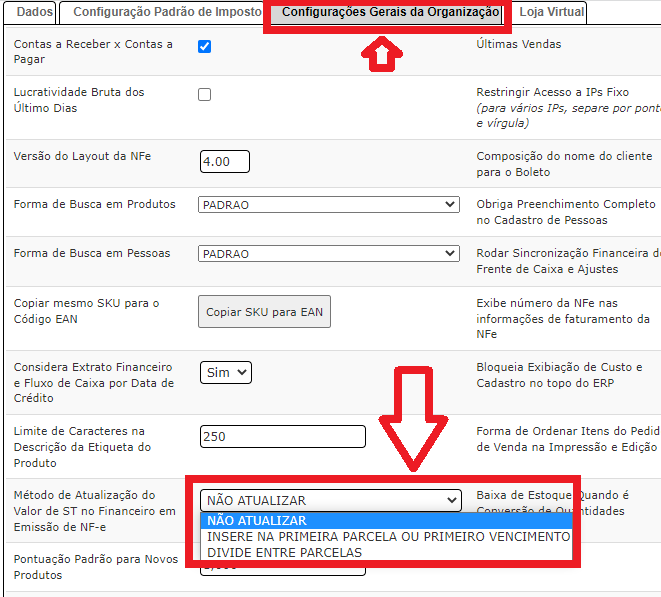Click Forma de Busca em Pessoas label
This screenshot has height=597, width=661.
(x=92, y=253)
